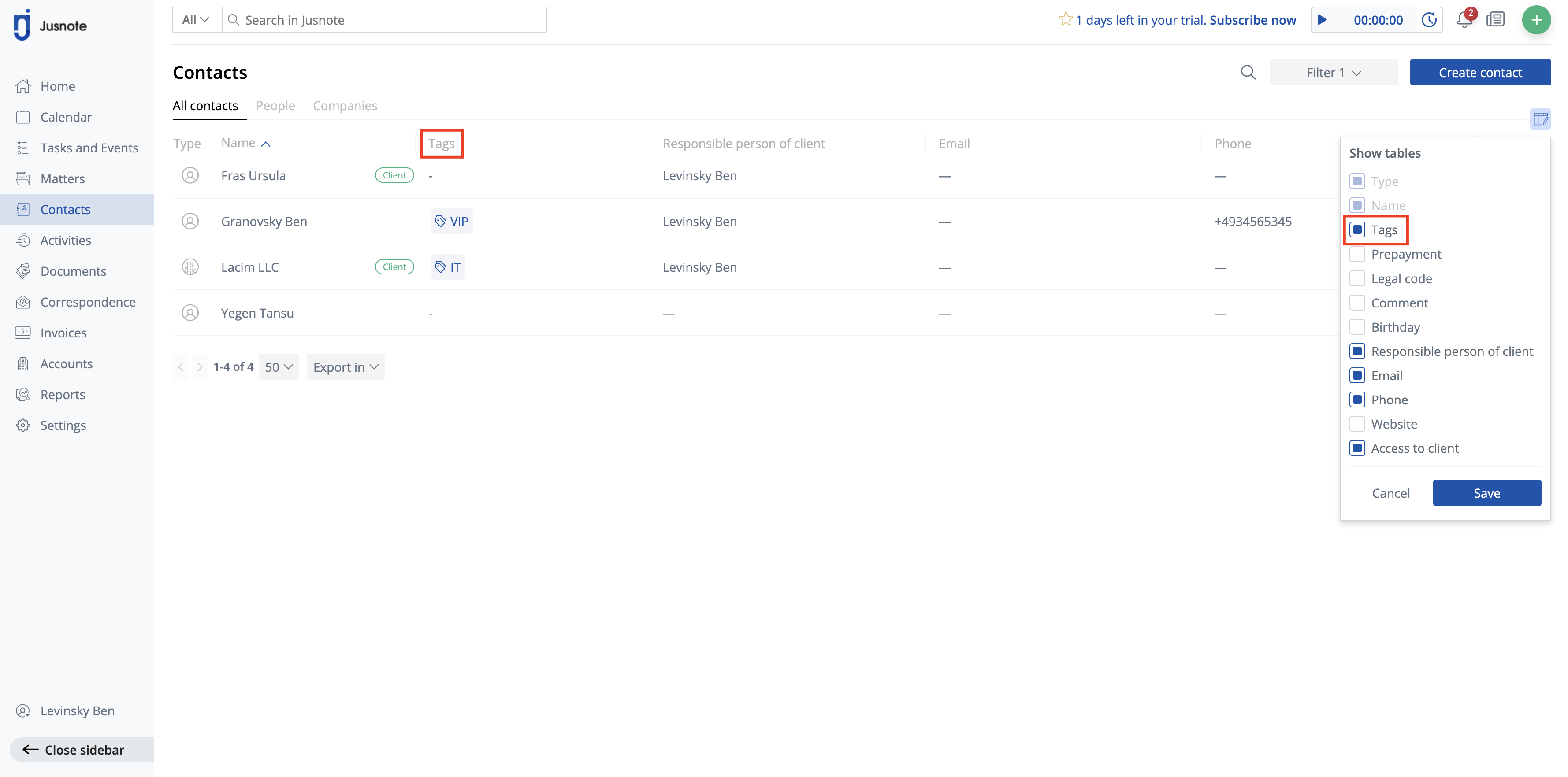Open the Granovsky Ben contact
Image resolution: width=1568 pixels, height=777 pixels.
[264, 222]
